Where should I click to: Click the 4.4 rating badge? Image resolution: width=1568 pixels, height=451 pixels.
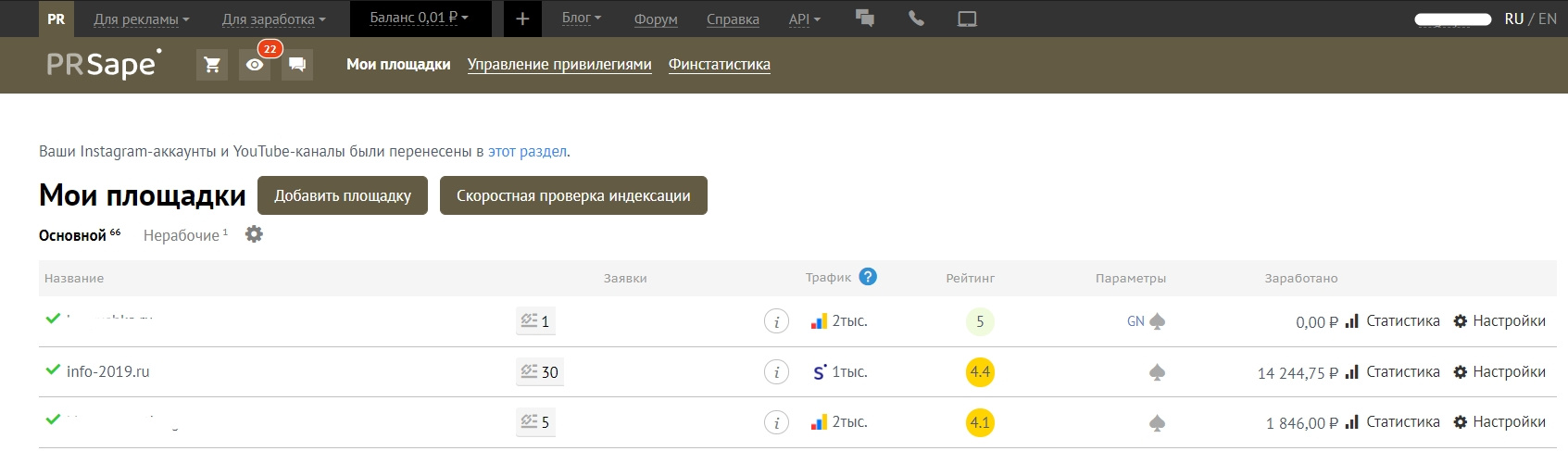pos(980,372)
